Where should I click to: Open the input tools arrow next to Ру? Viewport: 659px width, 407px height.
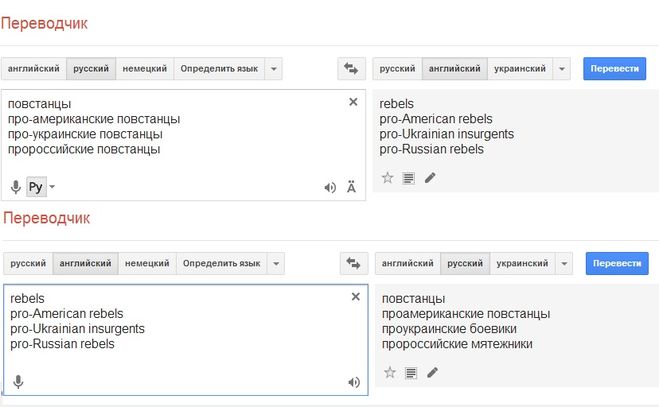coord(52,187)
